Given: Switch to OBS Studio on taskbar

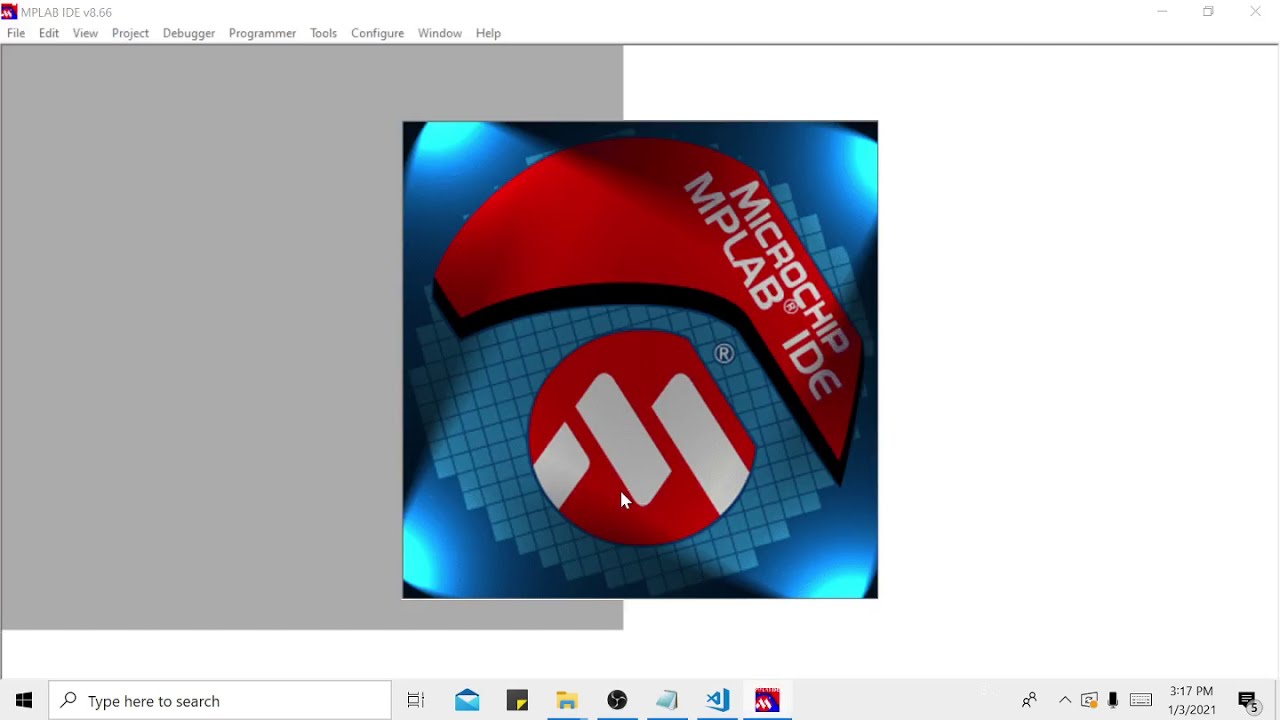Looking at the screenshot, I should tap(617, 701).
